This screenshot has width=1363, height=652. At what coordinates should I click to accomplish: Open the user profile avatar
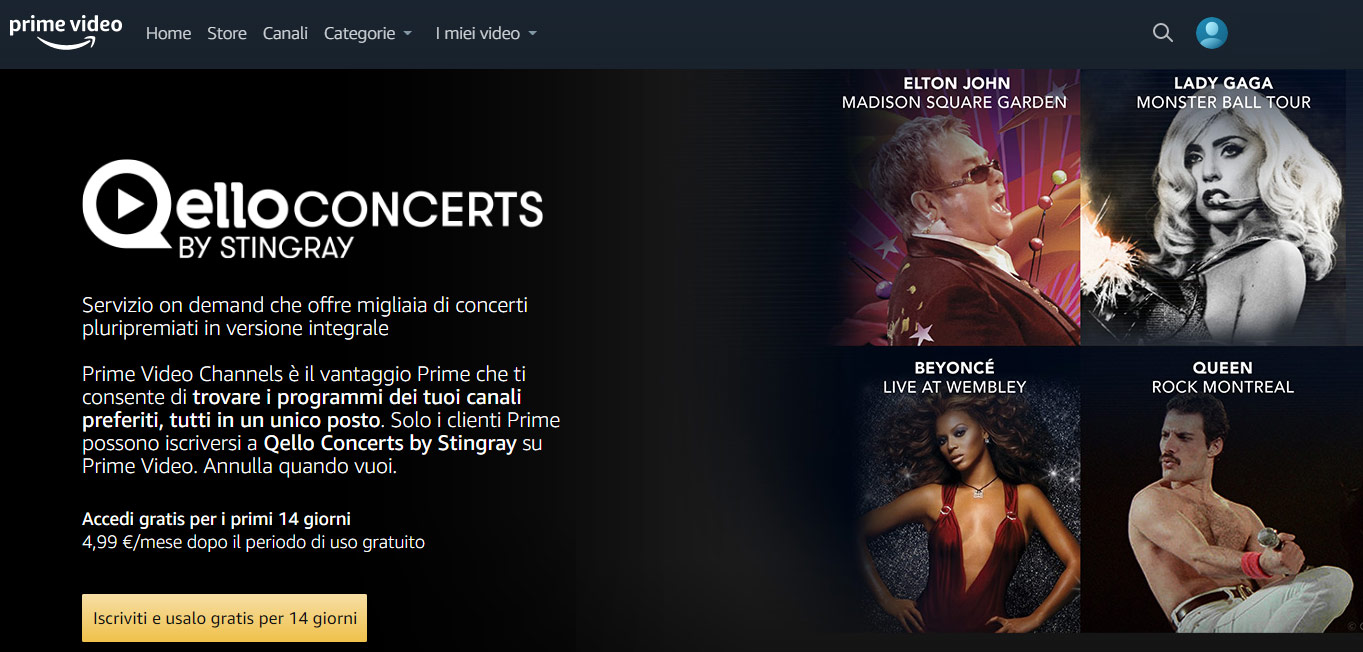coord(1212,33)
